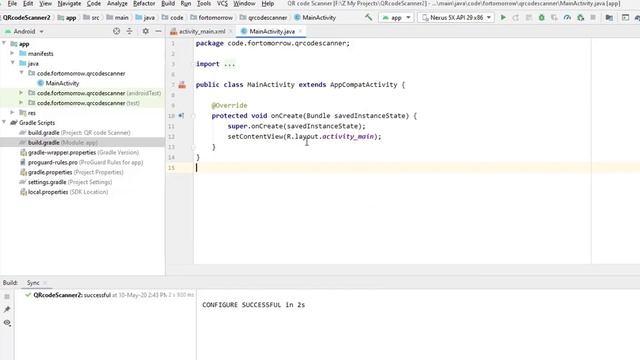
Task: Click the QRcodeScanner2 breadcrumb
Action: coord(26,18)
